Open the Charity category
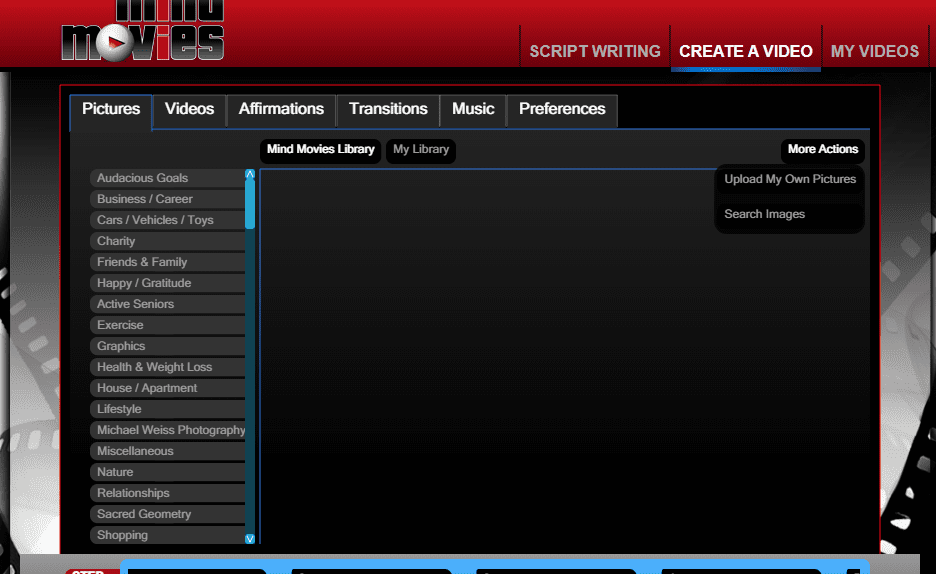The height and width of the screenshot is (574, 936). (168, 241)
